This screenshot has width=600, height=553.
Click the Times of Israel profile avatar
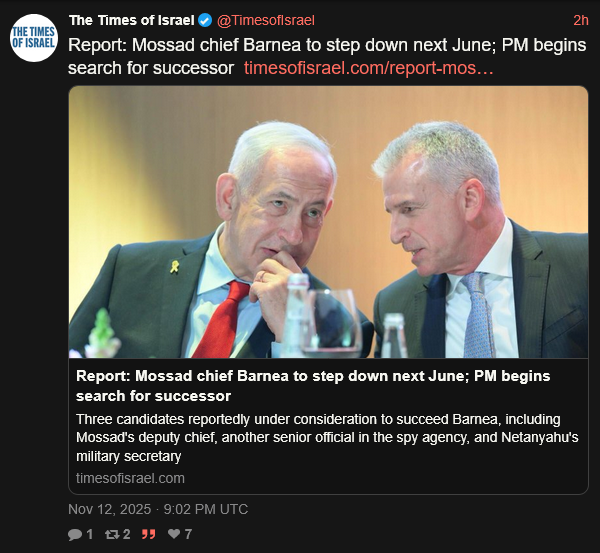tap(33, 38)
